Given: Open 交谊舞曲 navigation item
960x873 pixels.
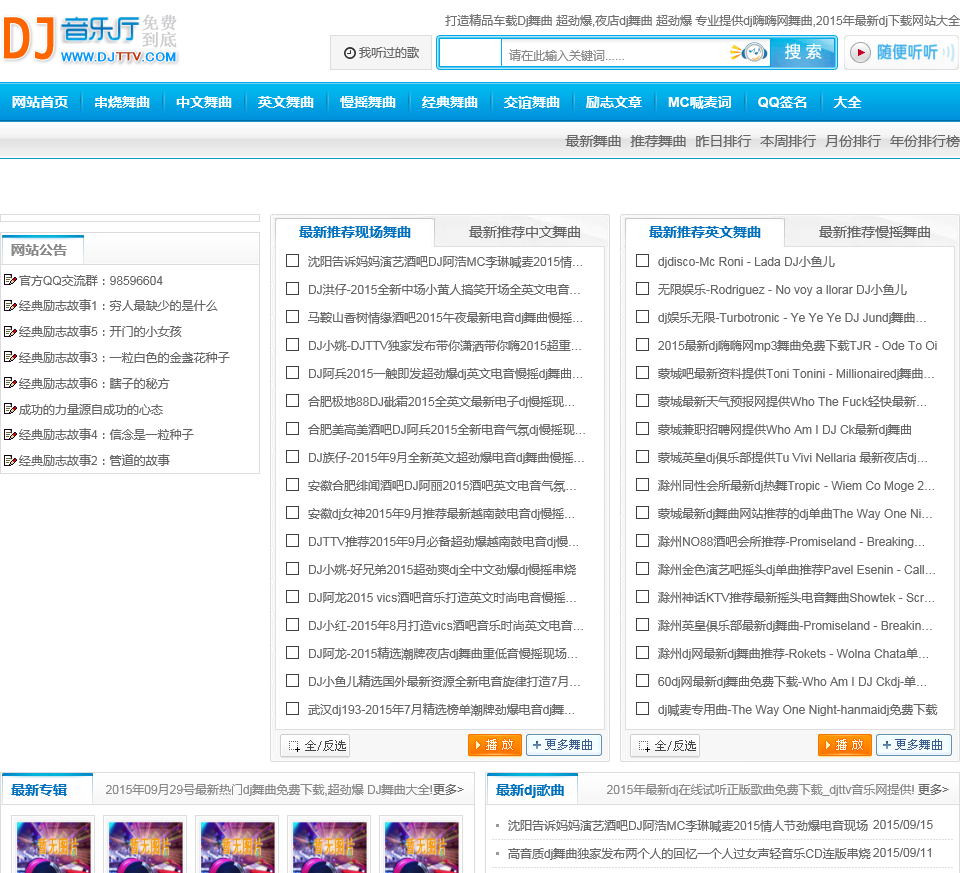Looking at the screenshot, I should [531, 102].
